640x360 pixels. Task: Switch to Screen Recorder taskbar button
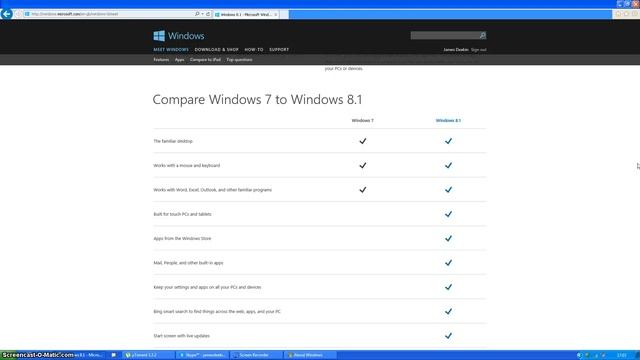256,355
